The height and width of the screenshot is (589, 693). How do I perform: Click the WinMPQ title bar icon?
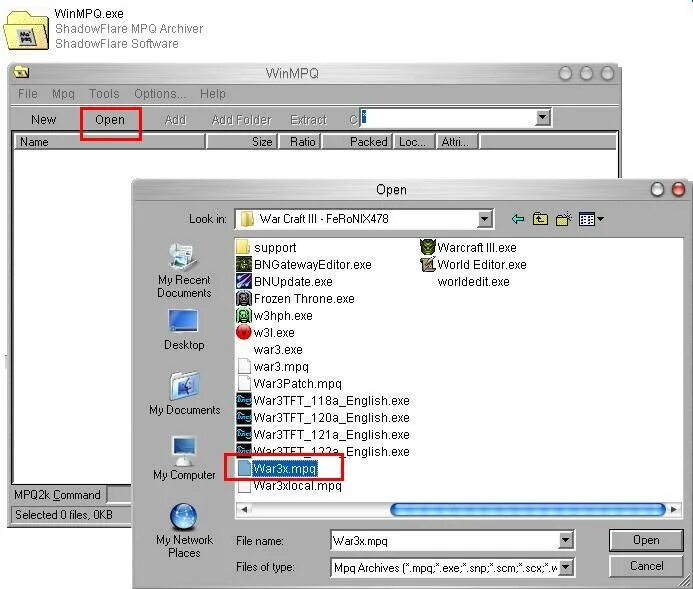[x=21, y=72]
